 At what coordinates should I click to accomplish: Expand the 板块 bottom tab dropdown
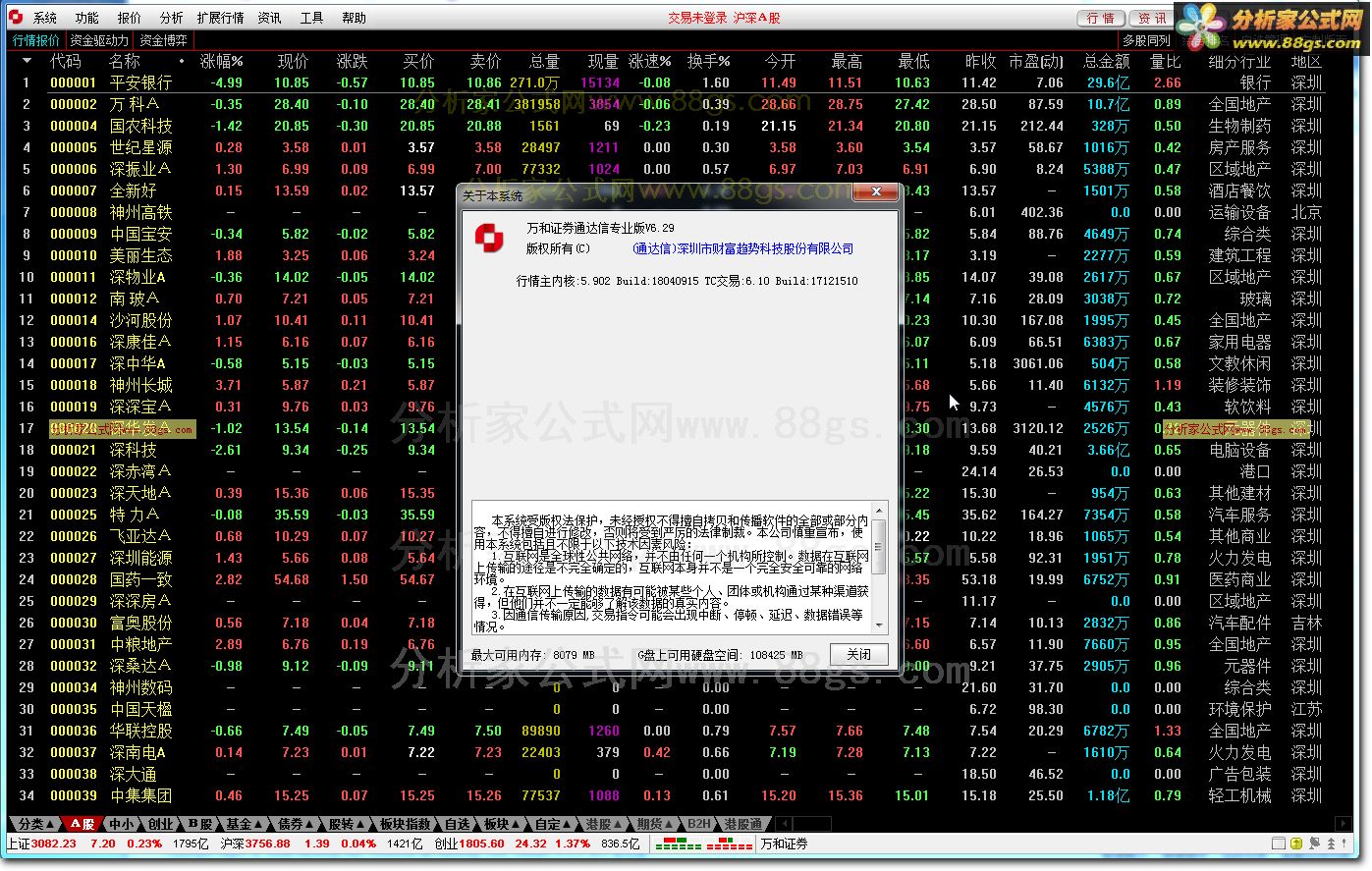501,824
